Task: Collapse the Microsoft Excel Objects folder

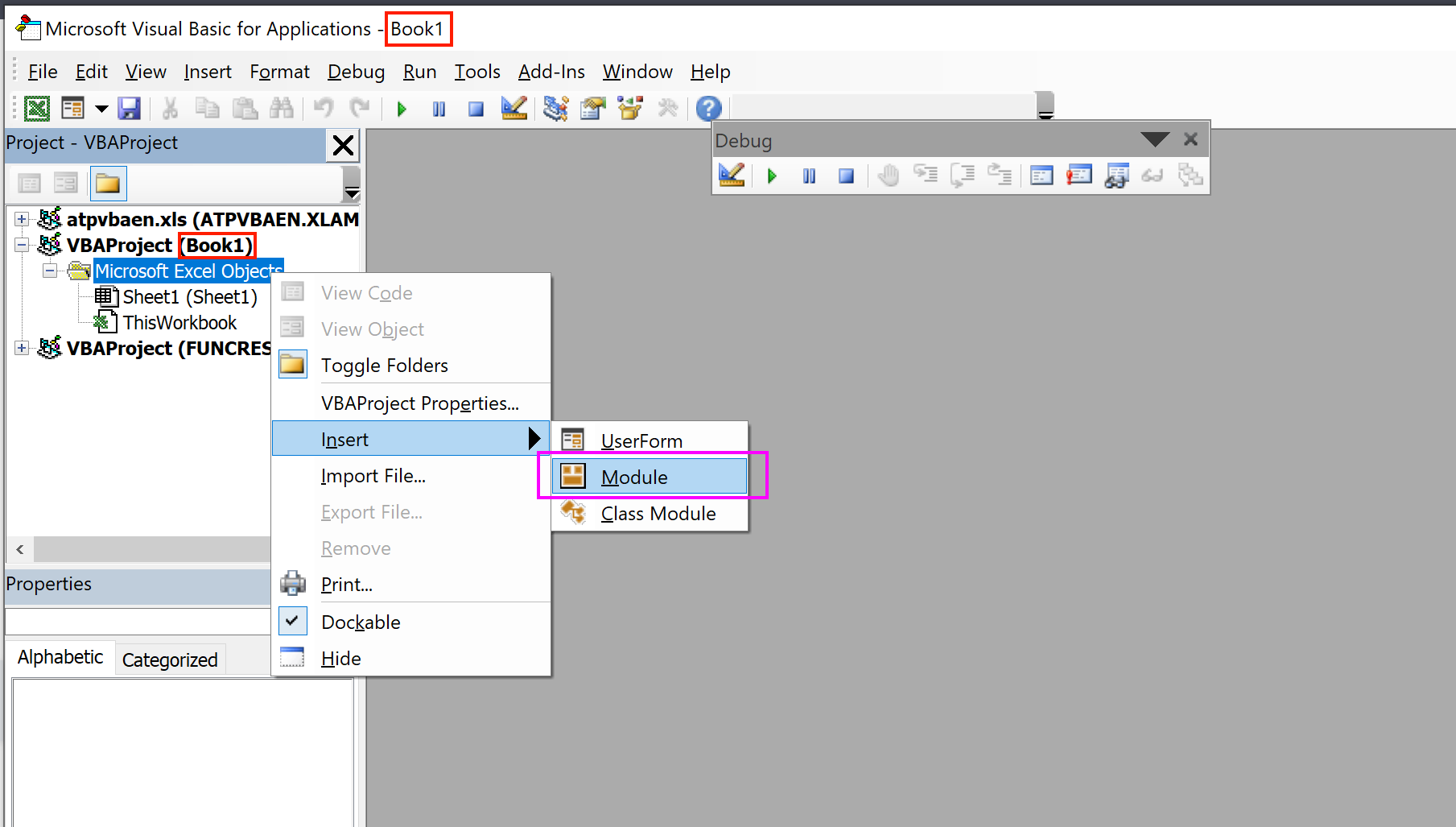Action: (50, 271)
